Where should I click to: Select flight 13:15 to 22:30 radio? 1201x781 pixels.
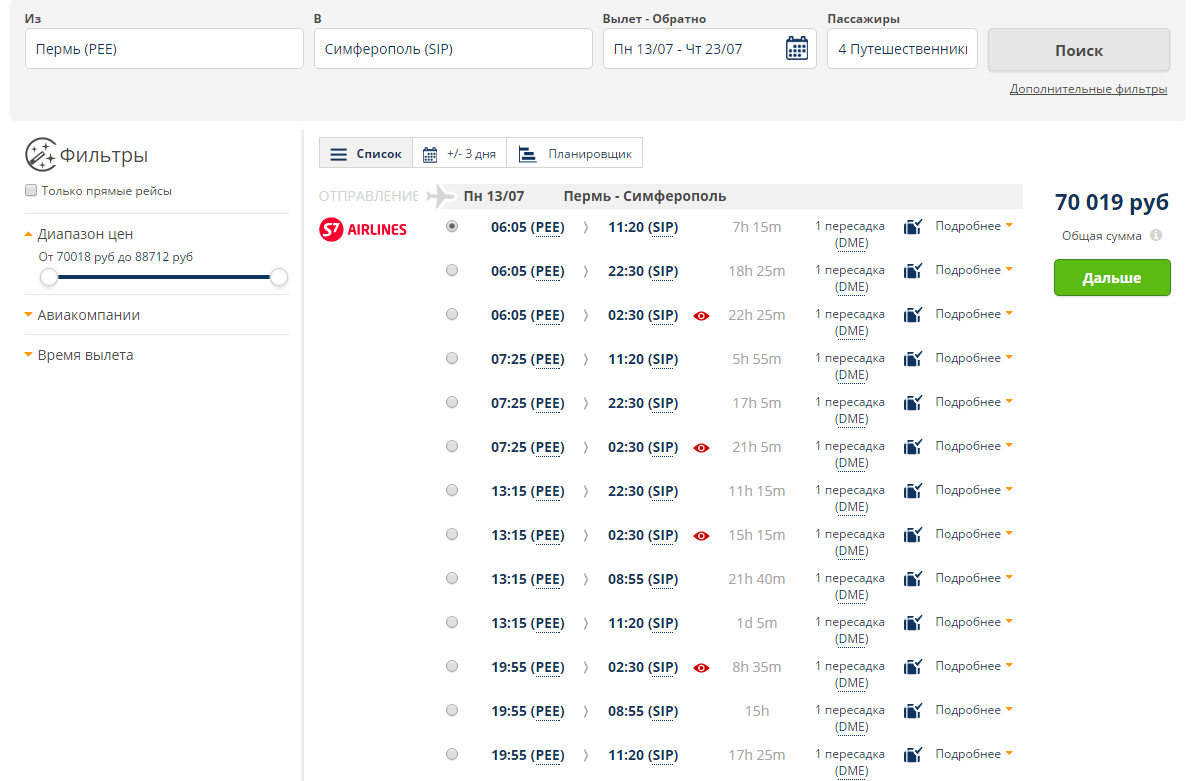tap(452, 490)
